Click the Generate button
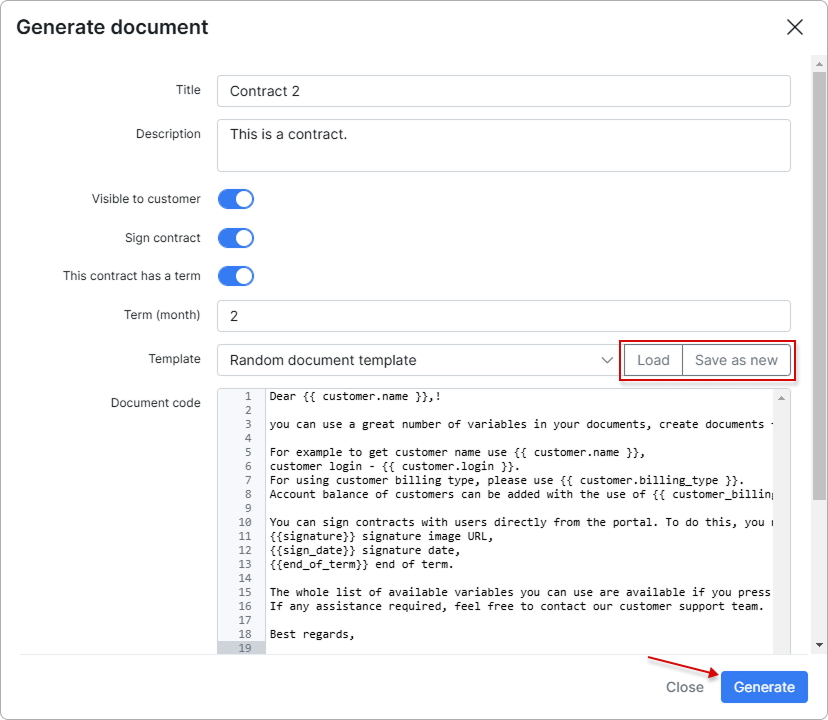828x720 pixels. [764, 687]
